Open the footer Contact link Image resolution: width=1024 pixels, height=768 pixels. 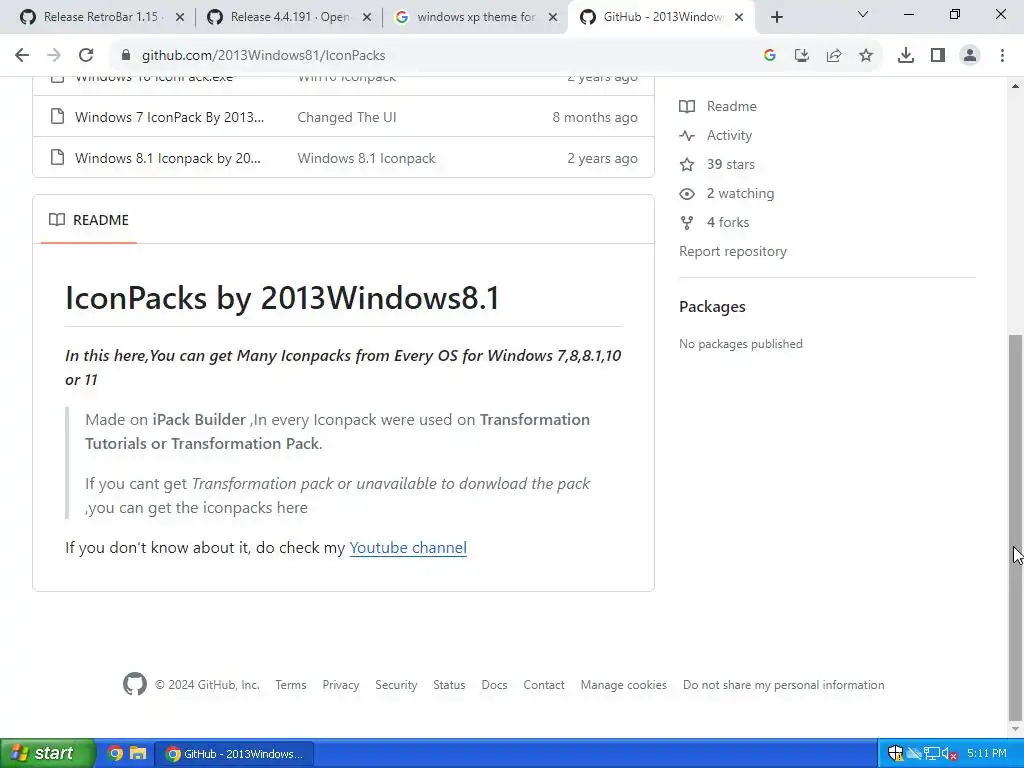pos(544,685)
